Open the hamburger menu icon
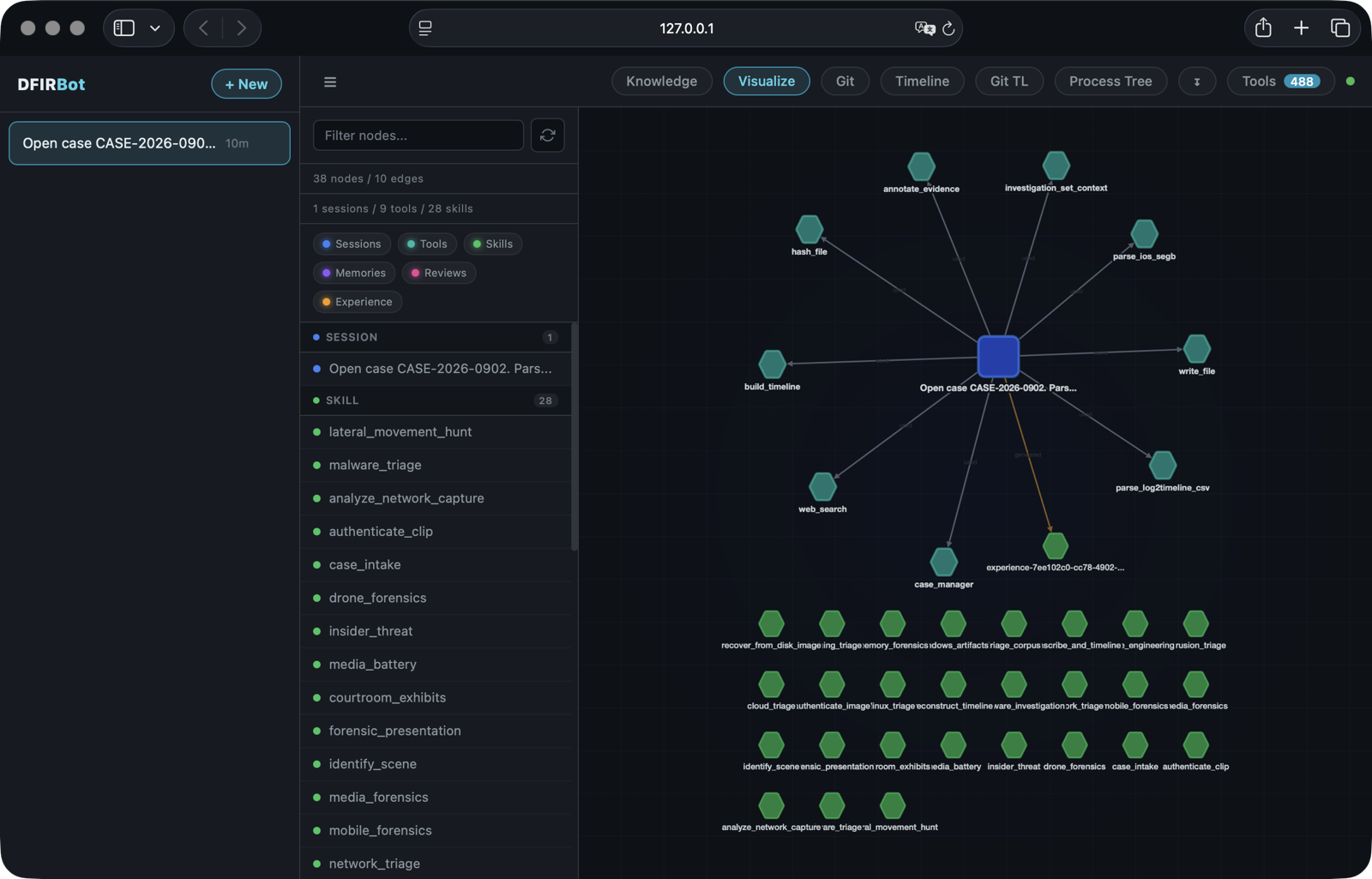 coord(330,82)
